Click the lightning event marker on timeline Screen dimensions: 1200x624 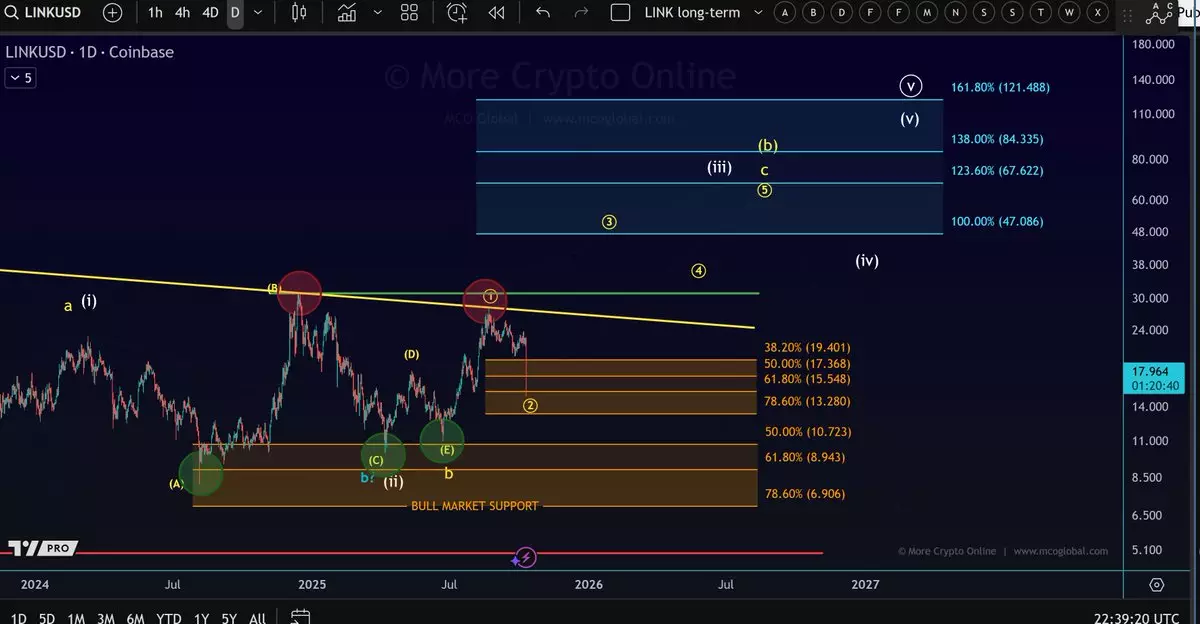pyautogui.click(x=527, y=558)
